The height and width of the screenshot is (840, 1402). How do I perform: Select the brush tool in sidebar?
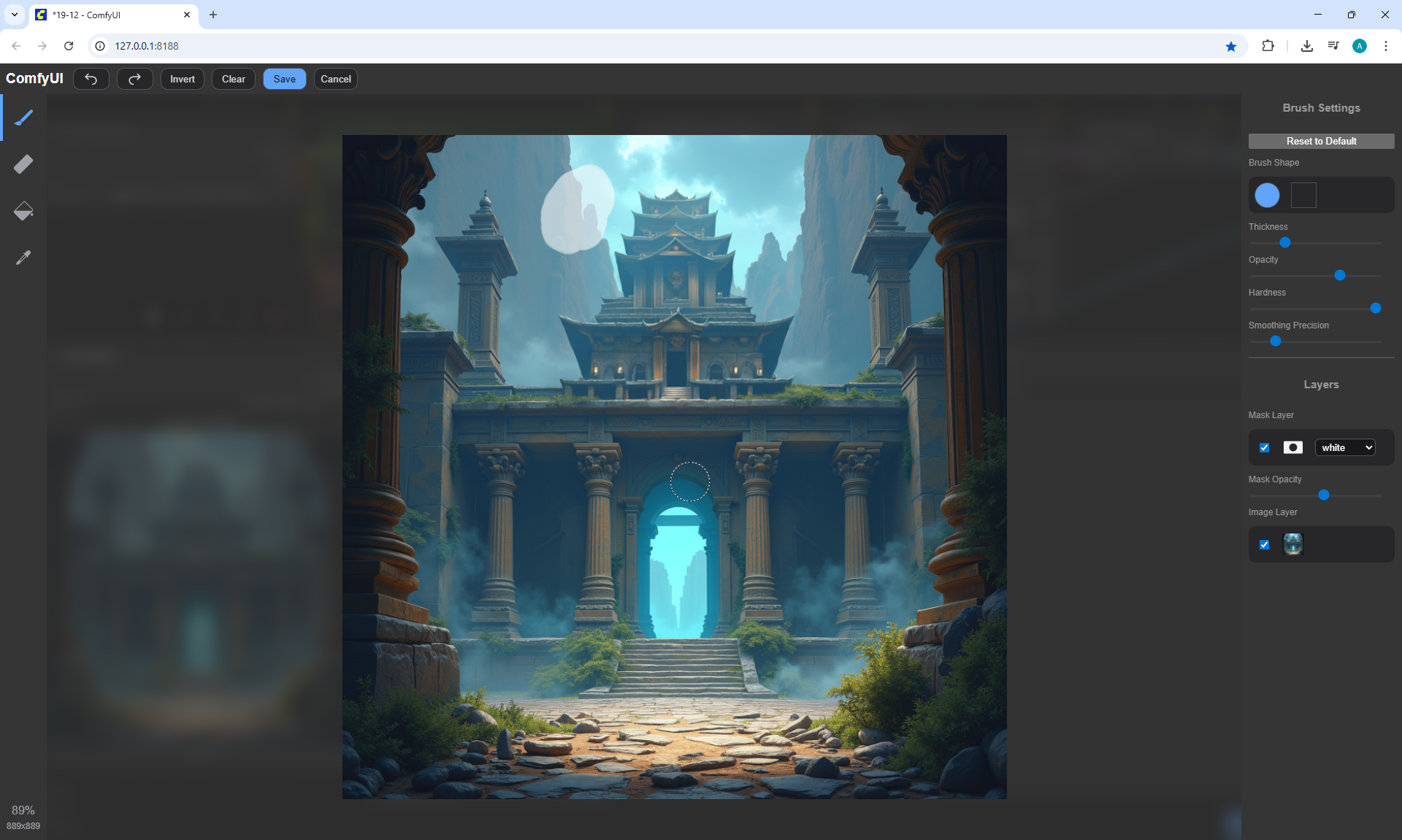(23, 117)
